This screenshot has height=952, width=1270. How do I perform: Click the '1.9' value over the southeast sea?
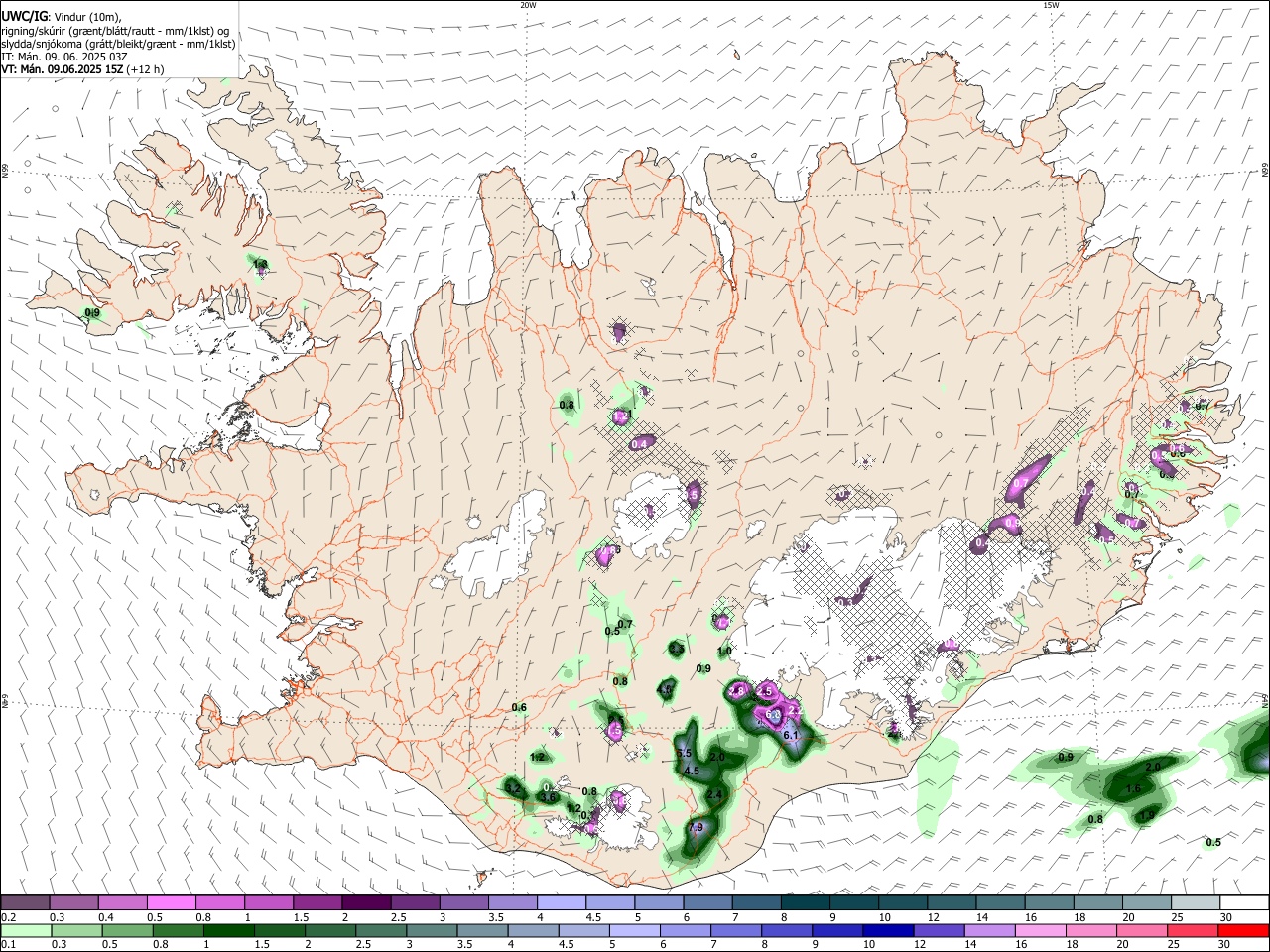pos(1146,814)
